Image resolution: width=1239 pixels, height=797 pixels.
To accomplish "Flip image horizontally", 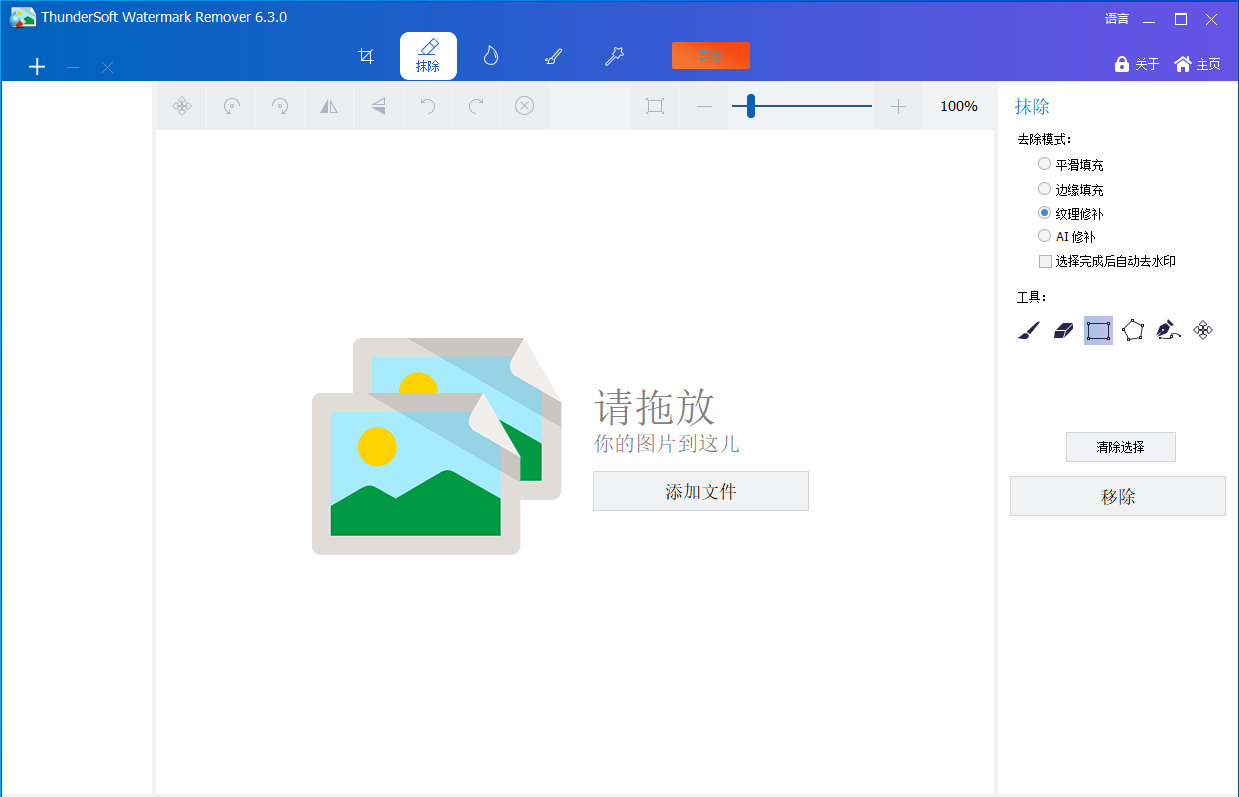I will pos(329,106).
